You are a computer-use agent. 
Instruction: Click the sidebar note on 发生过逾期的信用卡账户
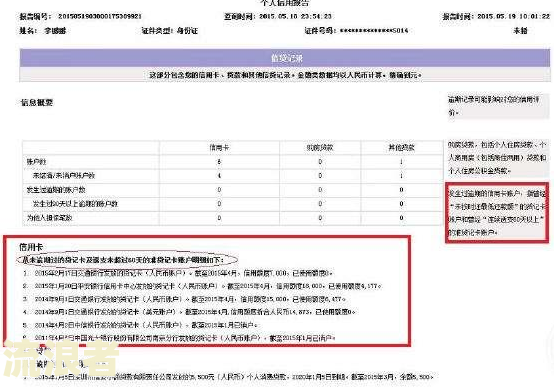tap(497, 213)
